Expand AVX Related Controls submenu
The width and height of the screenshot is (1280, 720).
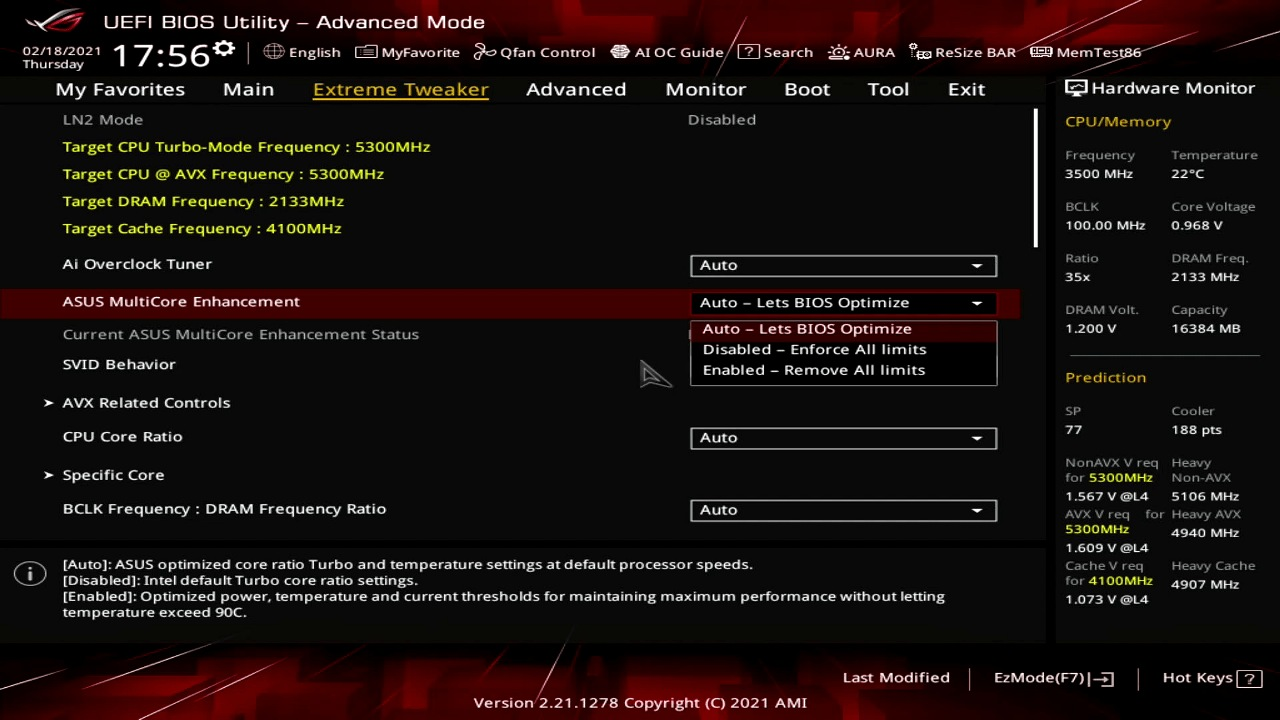tap(146, 402)
